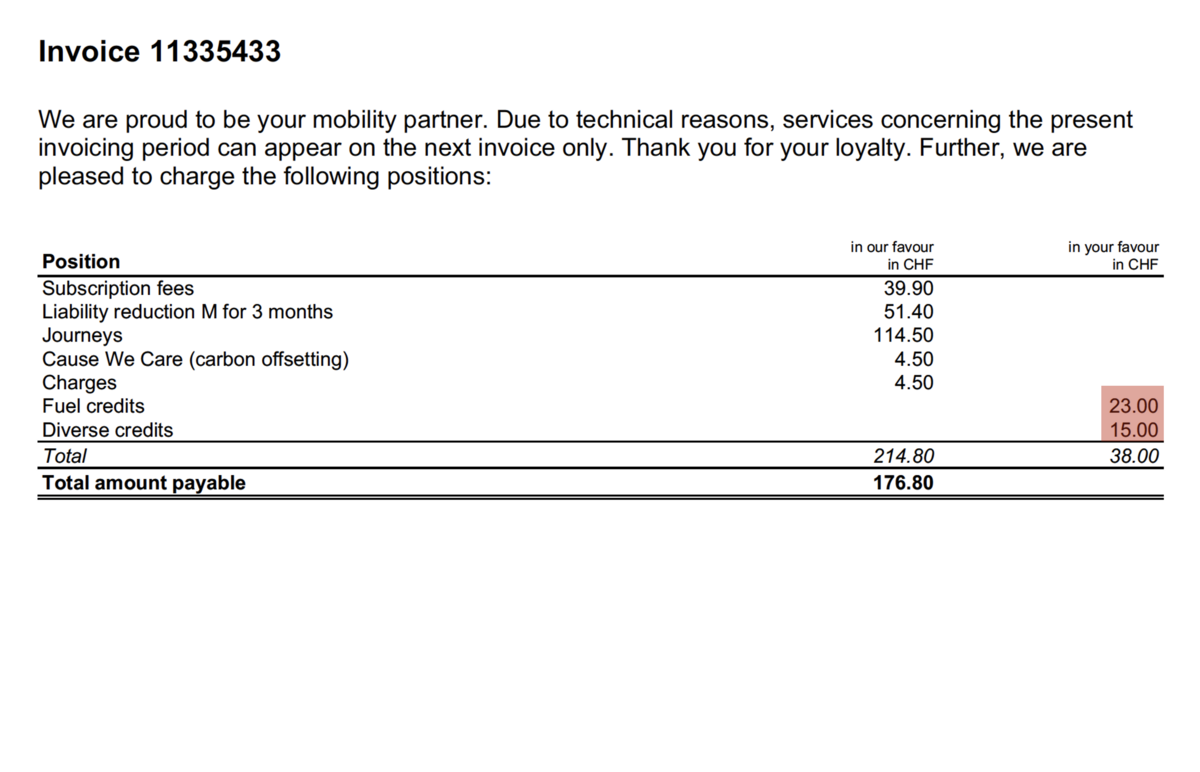Select the Fuel credits row label
This screenshot has height=772, width=1200.
(x=93, y=406)
